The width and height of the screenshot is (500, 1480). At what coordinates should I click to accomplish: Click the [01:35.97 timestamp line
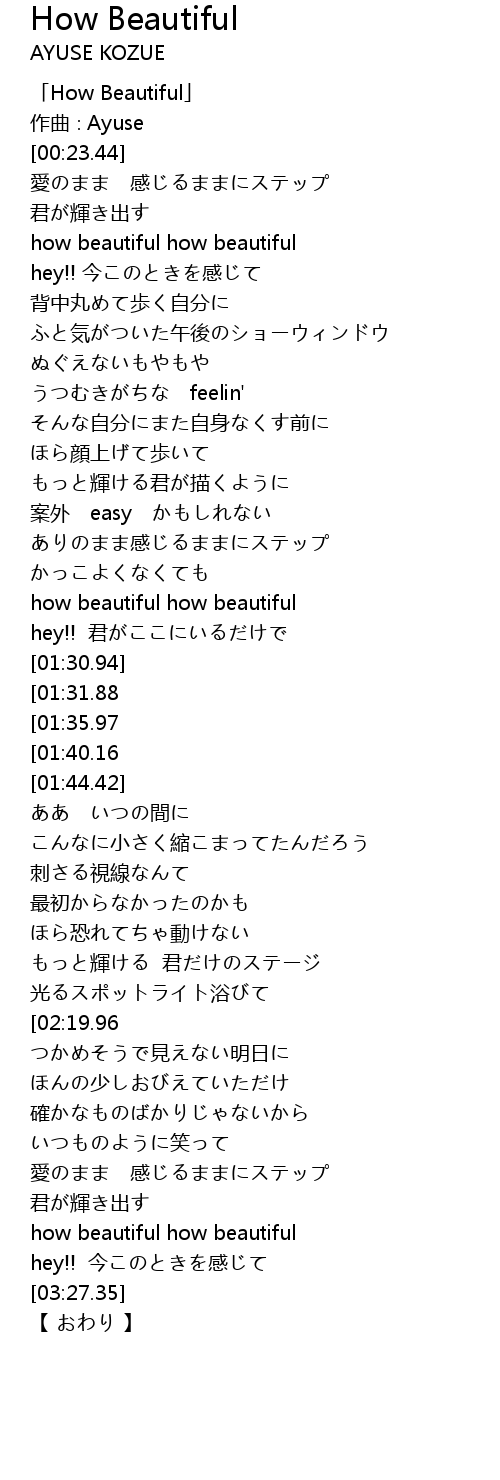[x=75, y=723]
